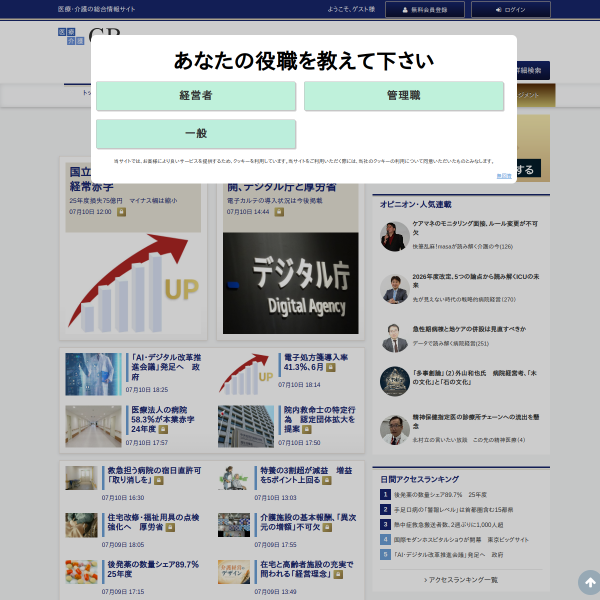
Task: Open 精神保健指定医の診療所チェーン column
Action: click(476, 422)
